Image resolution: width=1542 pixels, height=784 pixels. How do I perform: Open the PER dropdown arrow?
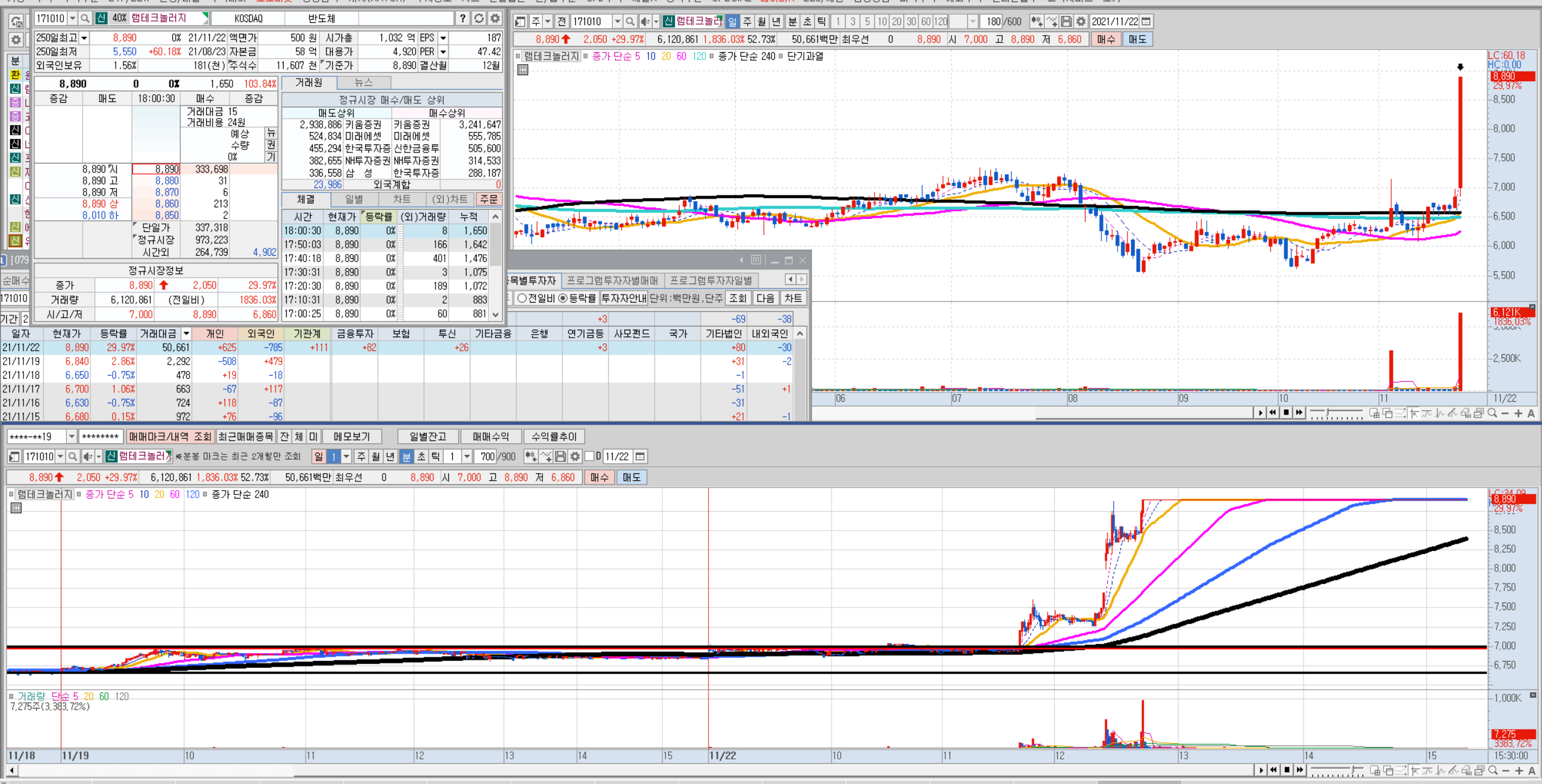443,52
